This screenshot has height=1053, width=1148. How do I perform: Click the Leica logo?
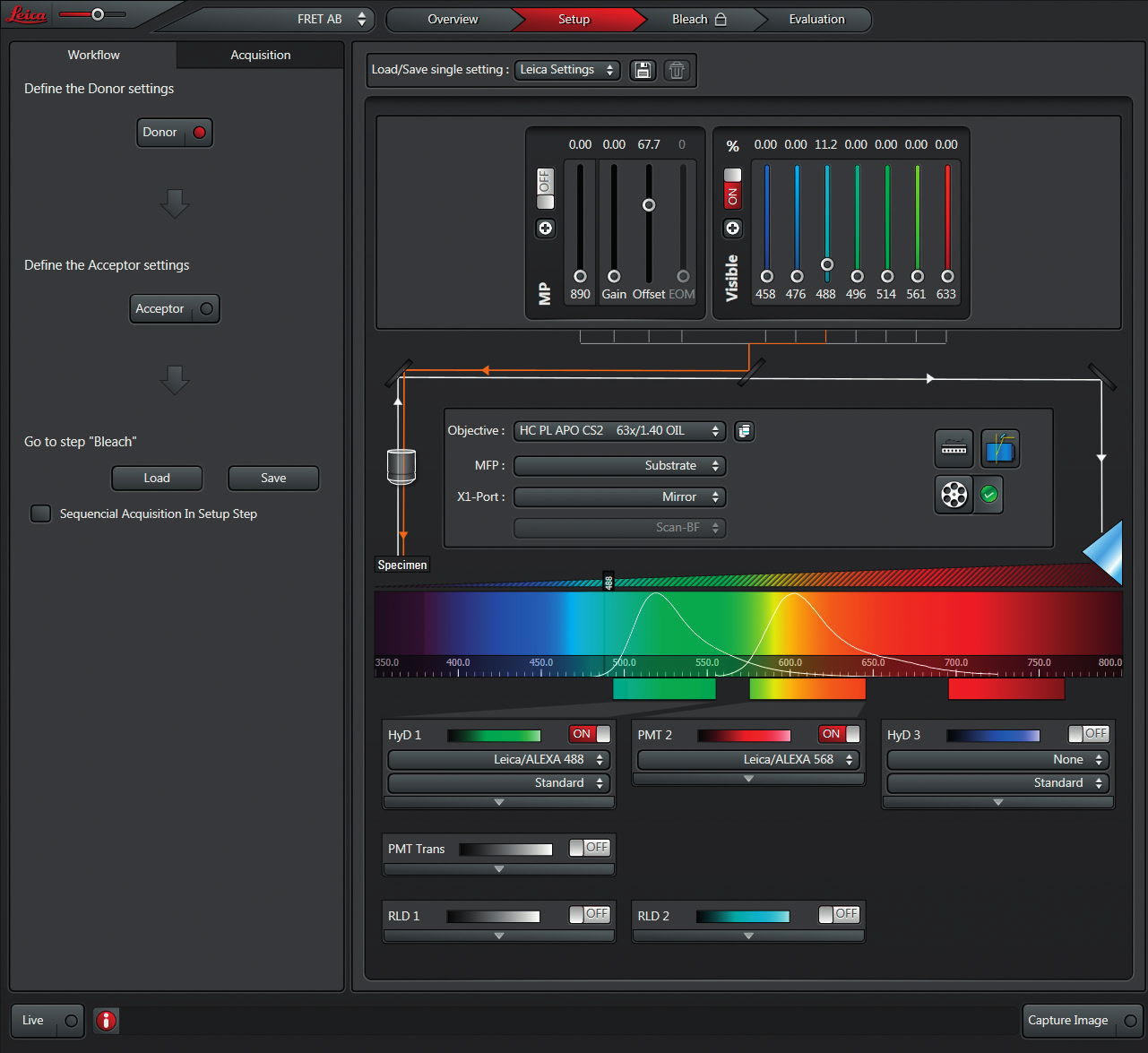coord(27,15)
